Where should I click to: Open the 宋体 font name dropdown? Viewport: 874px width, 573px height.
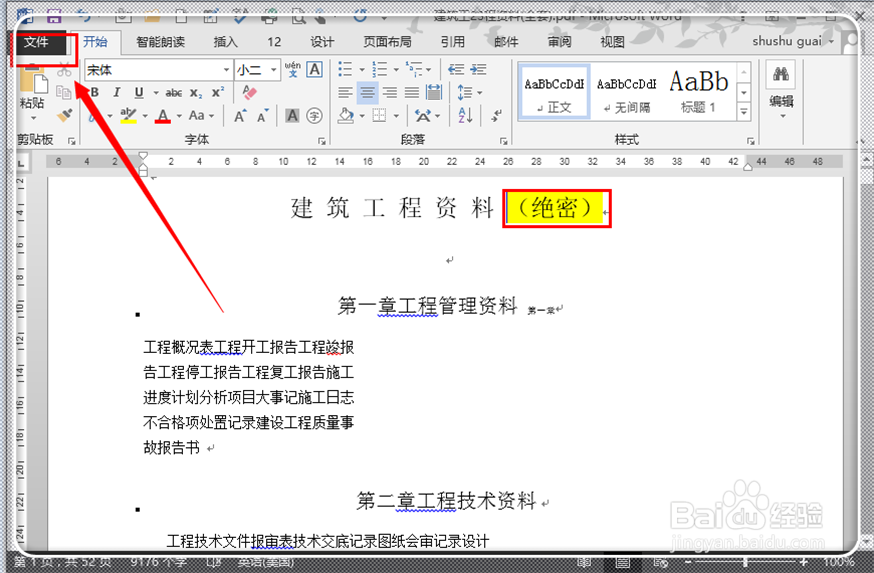click(226, 70)
